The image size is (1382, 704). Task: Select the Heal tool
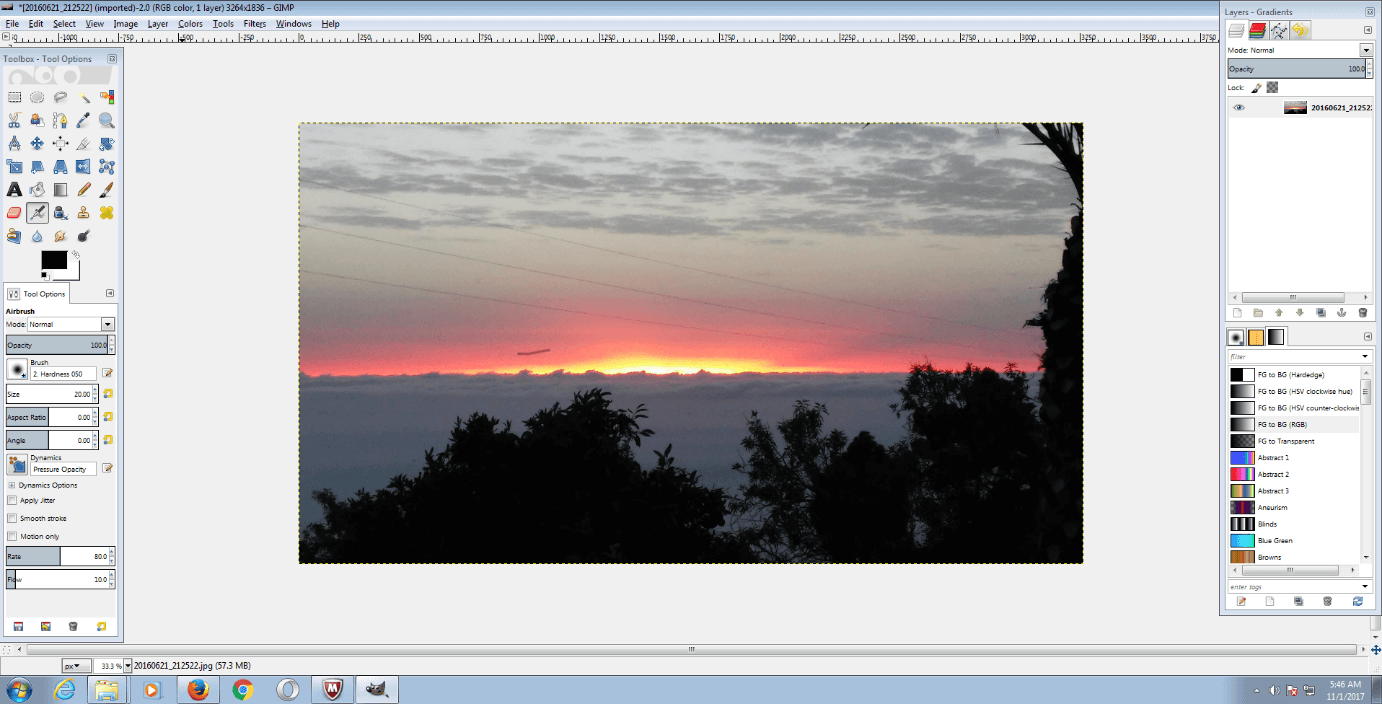pos(107,212)
